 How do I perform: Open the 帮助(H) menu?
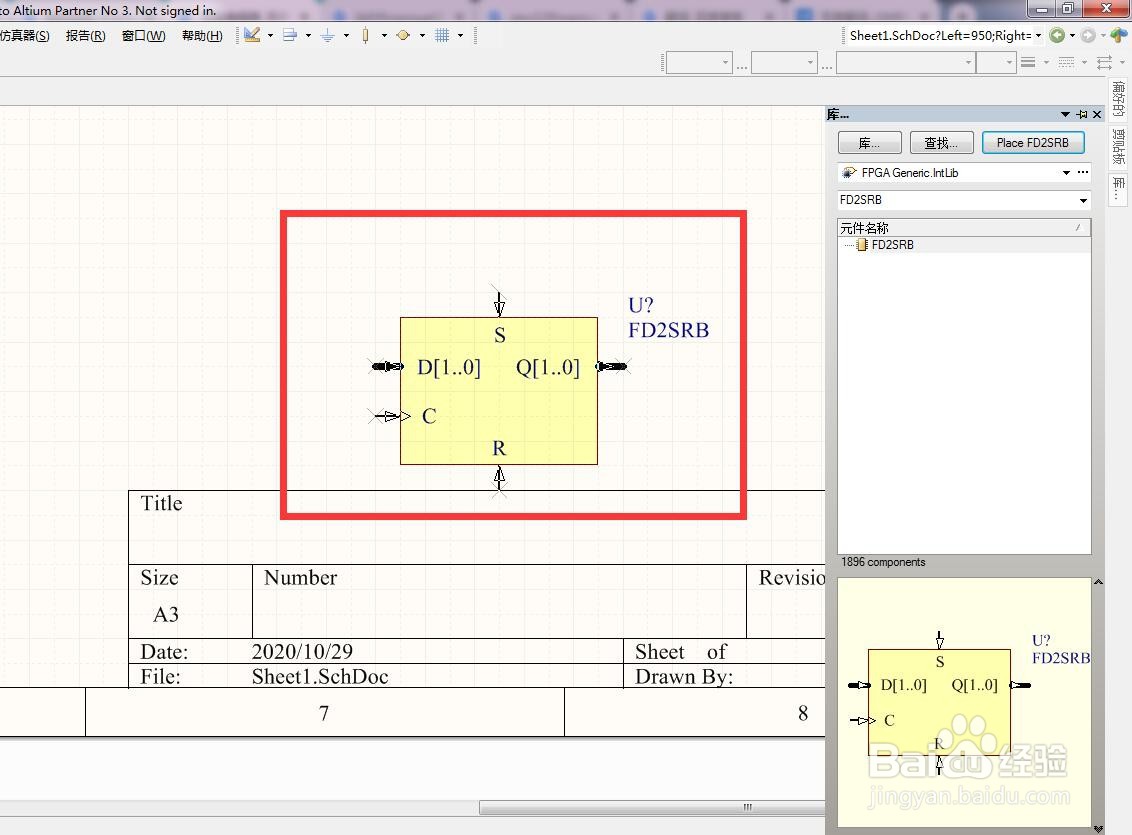(202, 35)
